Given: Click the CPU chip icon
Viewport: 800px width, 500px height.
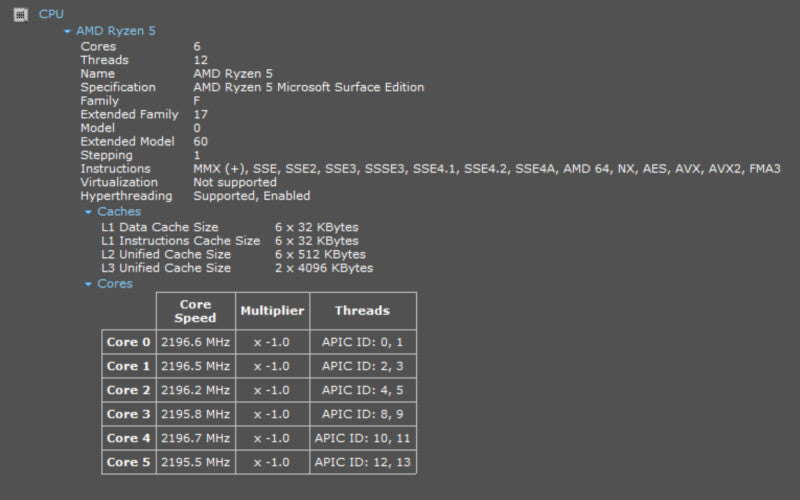Looking at the screenshot, I should pos(20,15).
